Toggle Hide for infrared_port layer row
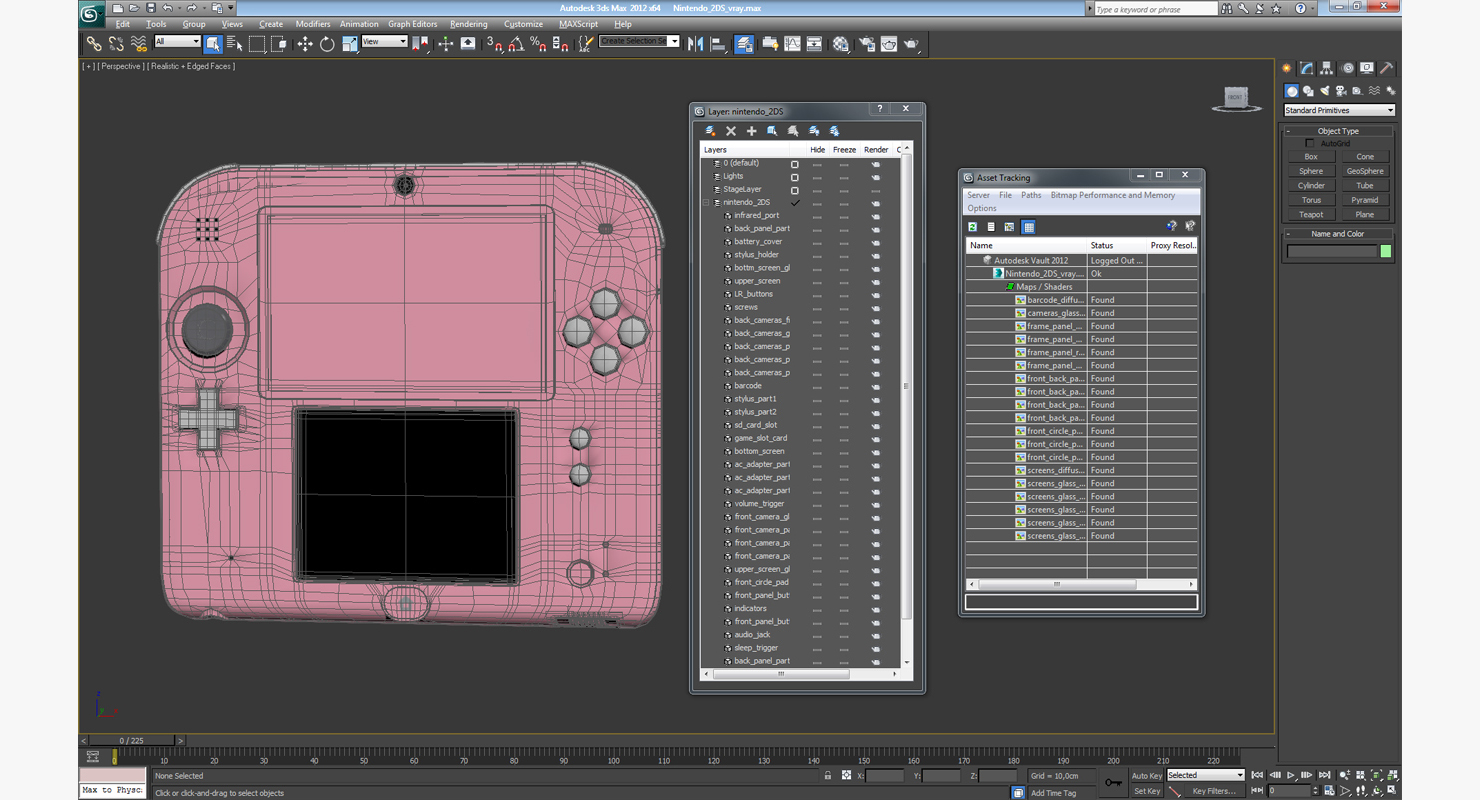The height and width of the screenshot is (800, 1480). [x=817, y=216]
